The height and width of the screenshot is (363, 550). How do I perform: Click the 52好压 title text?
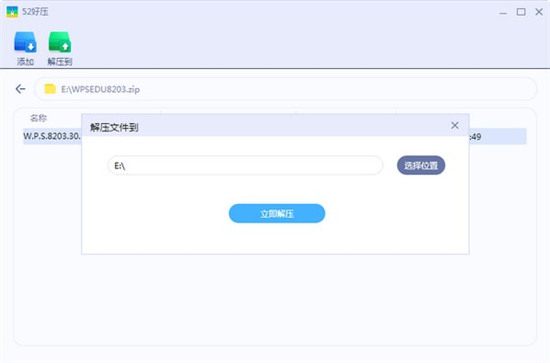tap(35, 12)
